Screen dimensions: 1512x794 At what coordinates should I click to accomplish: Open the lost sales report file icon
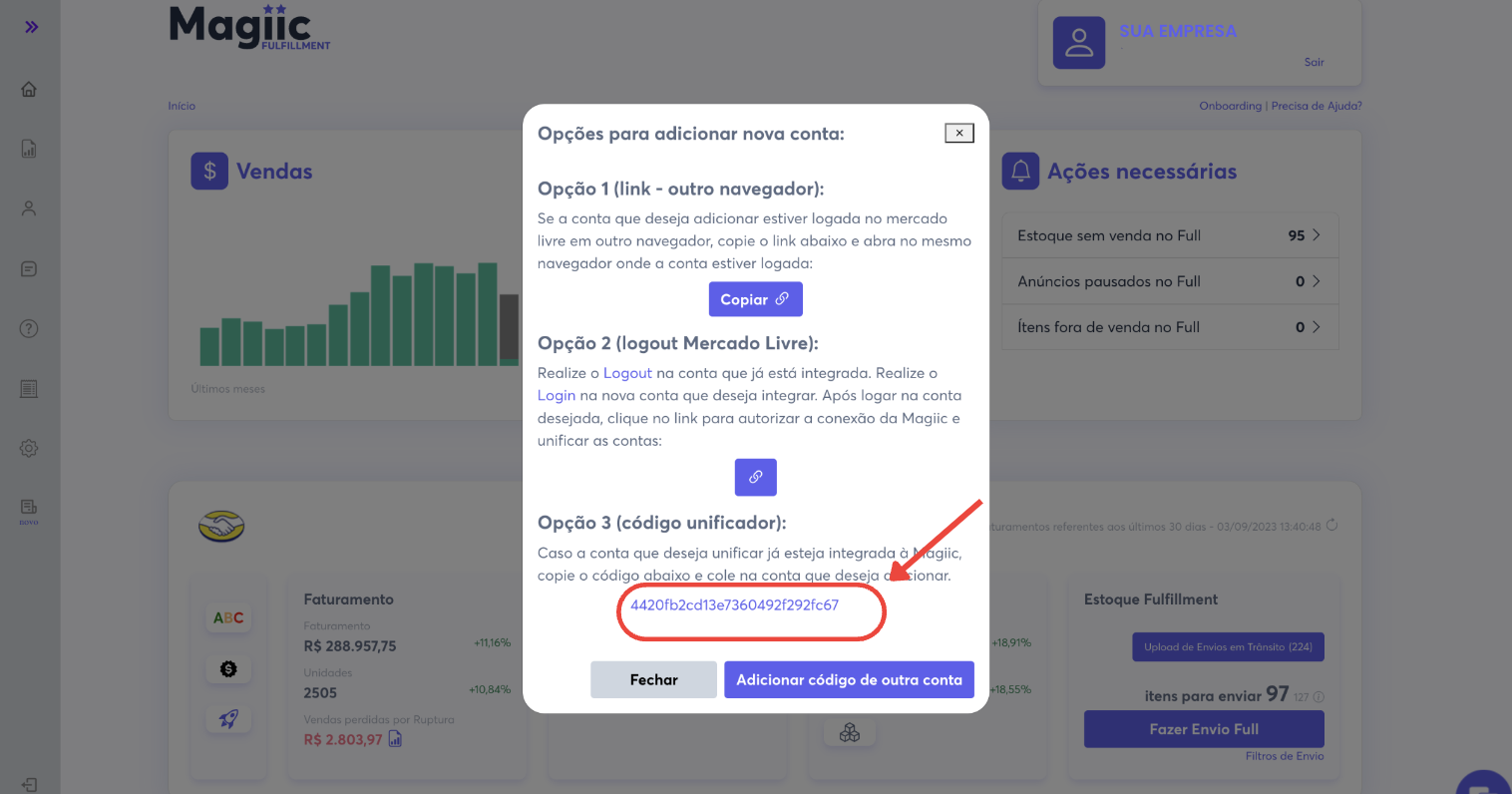point(395,739)
